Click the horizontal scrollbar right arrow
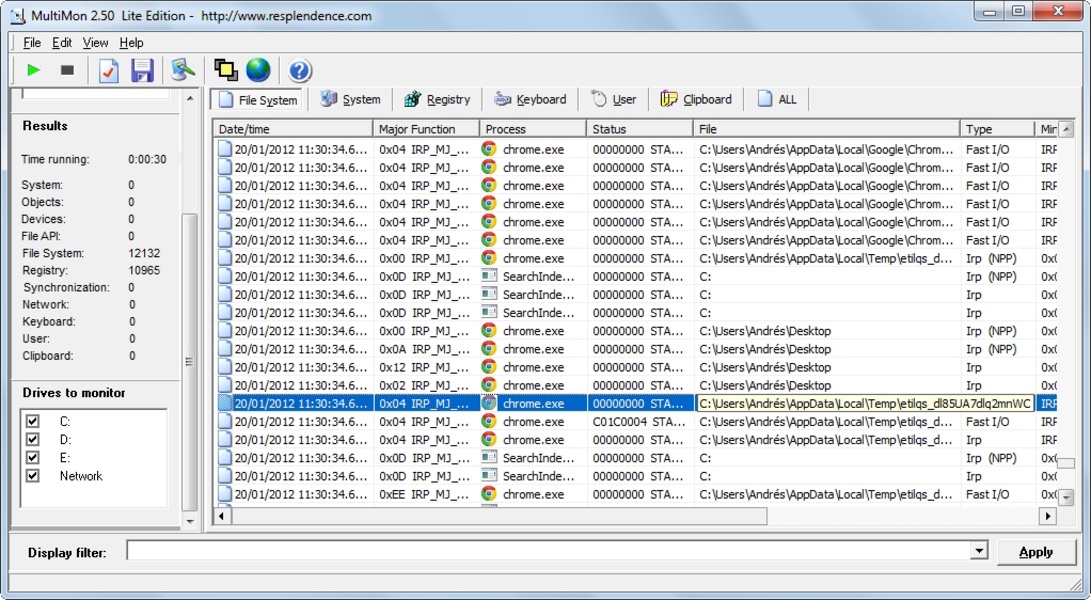Viewport: 1091px width, 600px height. coord(1047,517)
